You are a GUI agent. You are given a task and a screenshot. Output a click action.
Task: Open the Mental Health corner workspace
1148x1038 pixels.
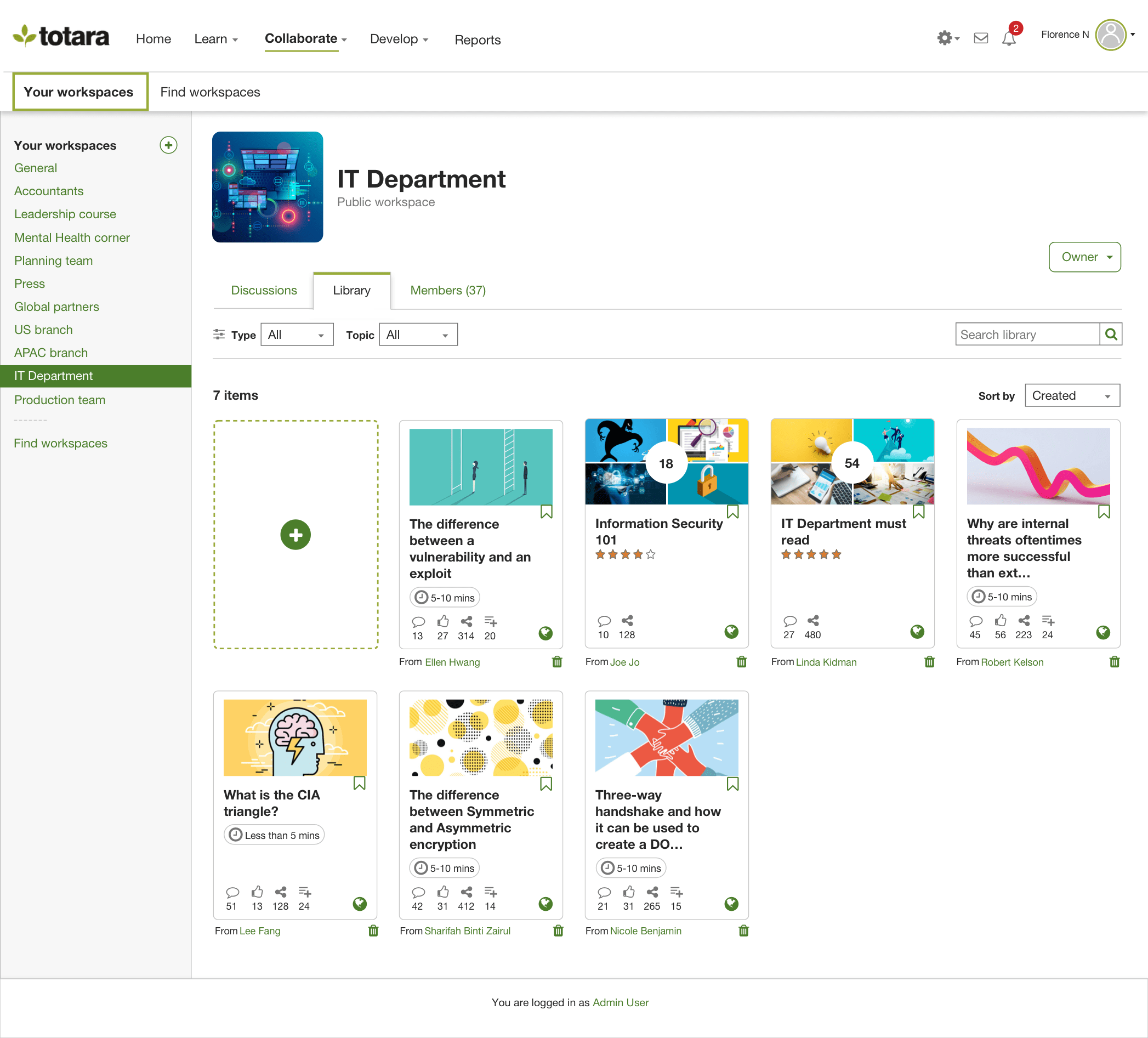click(x=72, y=237)
